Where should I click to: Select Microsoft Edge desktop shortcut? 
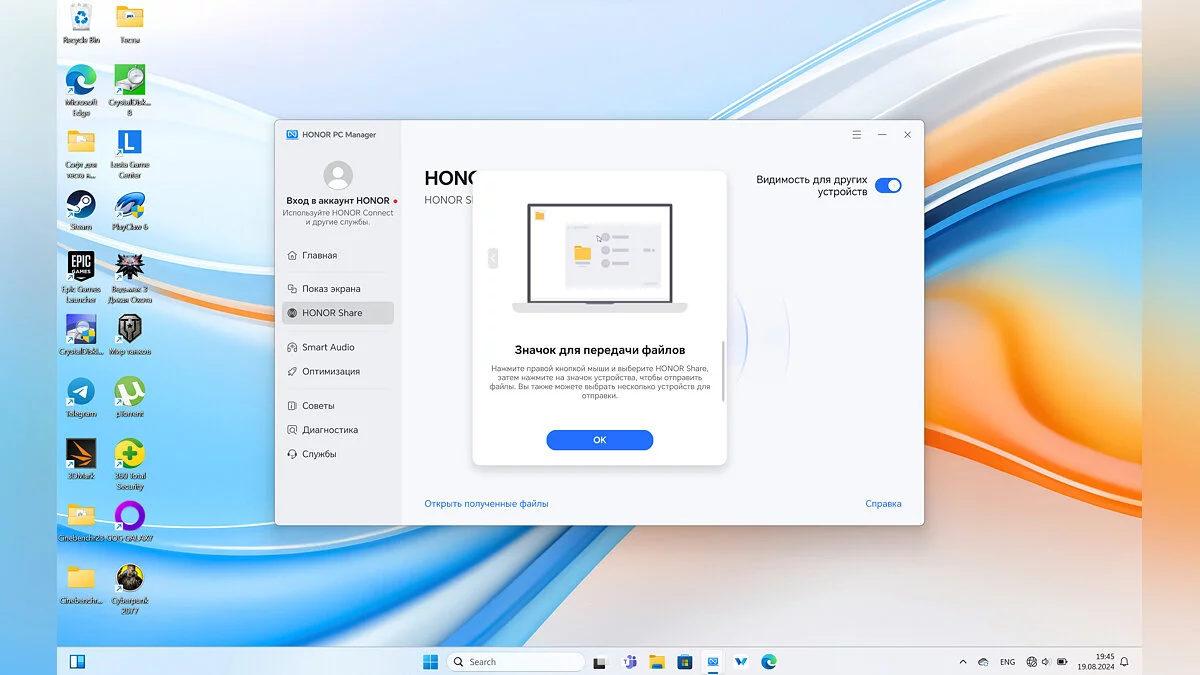pos(81,91)
